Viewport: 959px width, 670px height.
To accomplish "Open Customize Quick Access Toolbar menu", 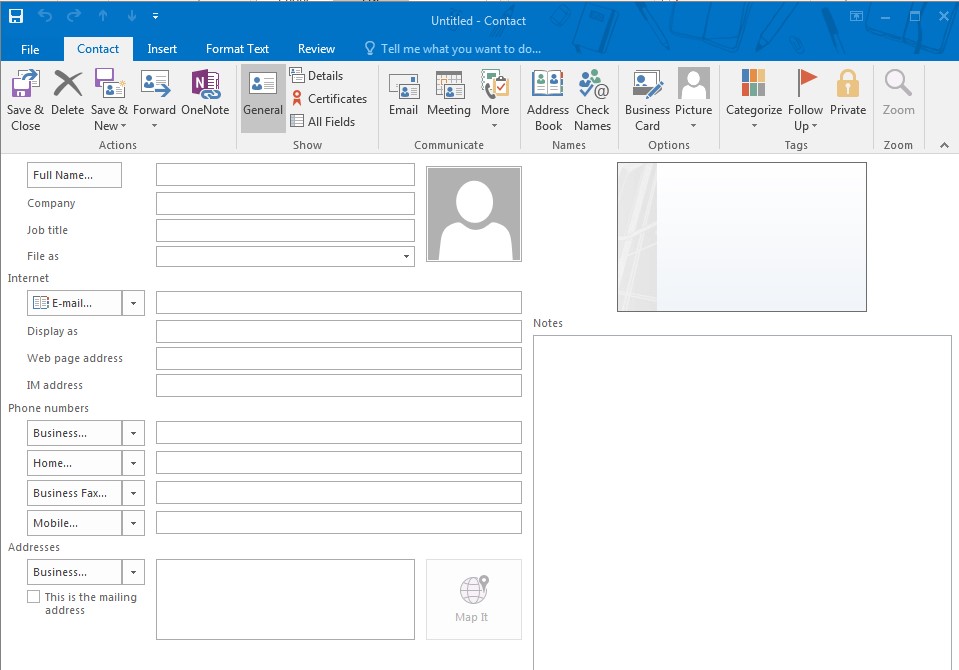I will tap(155, 17).
